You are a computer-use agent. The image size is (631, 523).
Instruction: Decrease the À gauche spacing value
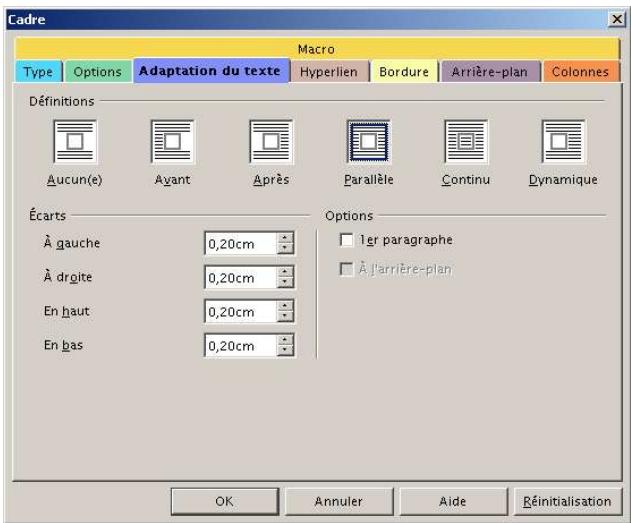(285, 248)
